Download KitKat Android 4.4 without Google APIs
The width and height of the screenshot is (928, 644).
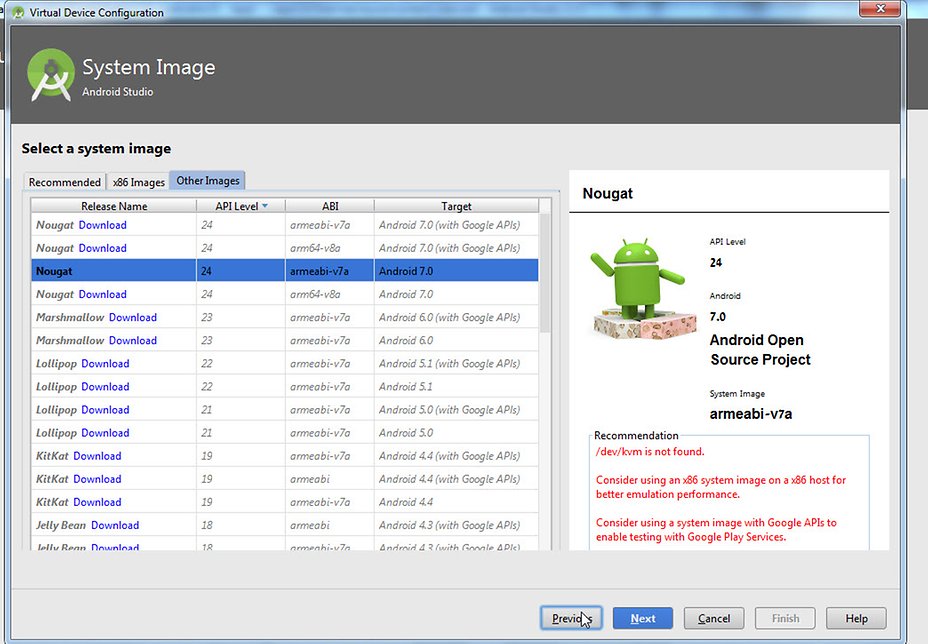click(x=97, y=502)
